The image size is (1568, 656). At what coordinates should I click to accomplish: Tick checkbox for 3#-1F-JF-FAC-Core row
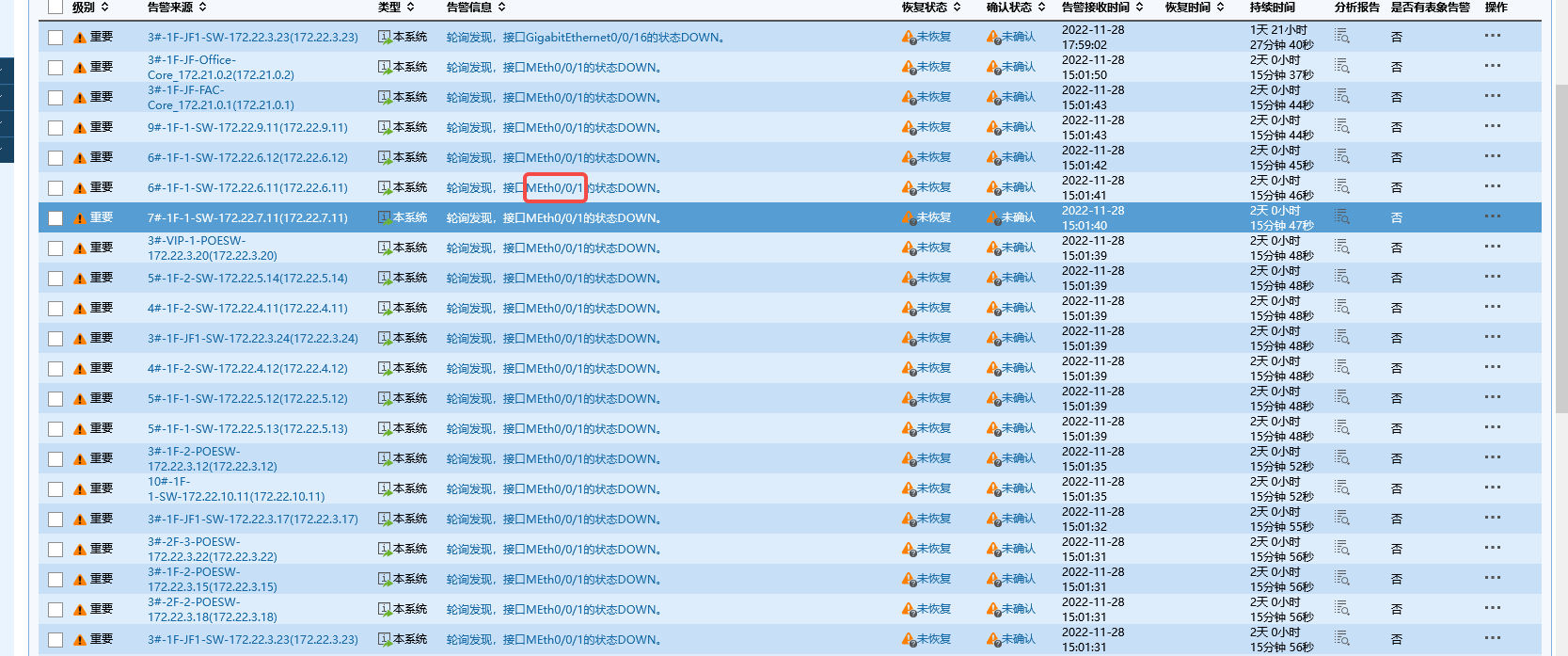55,98
